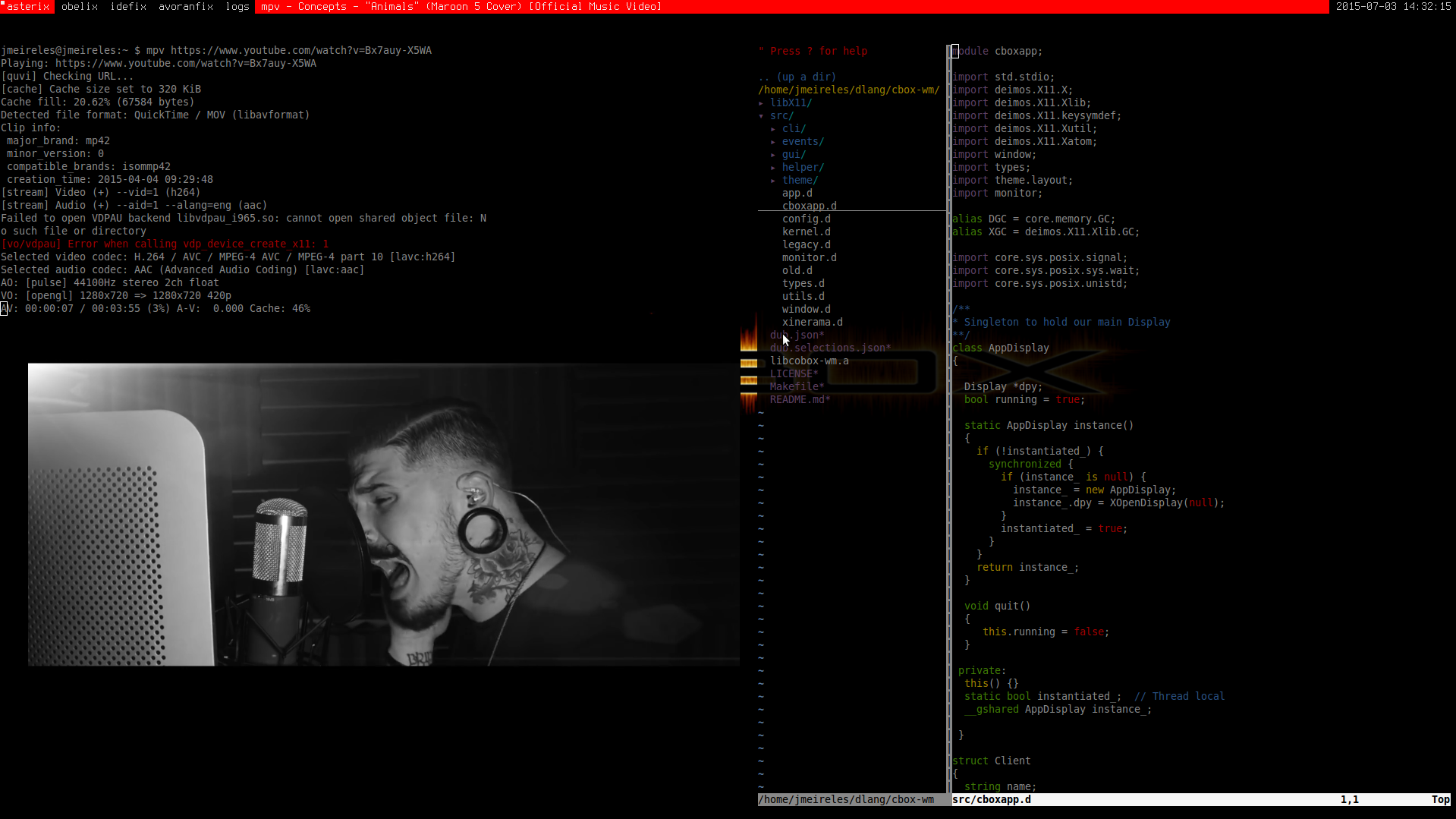
Task: Open LICENSE file in the tree
Action: pyautogui.click(x=794, y=374)
